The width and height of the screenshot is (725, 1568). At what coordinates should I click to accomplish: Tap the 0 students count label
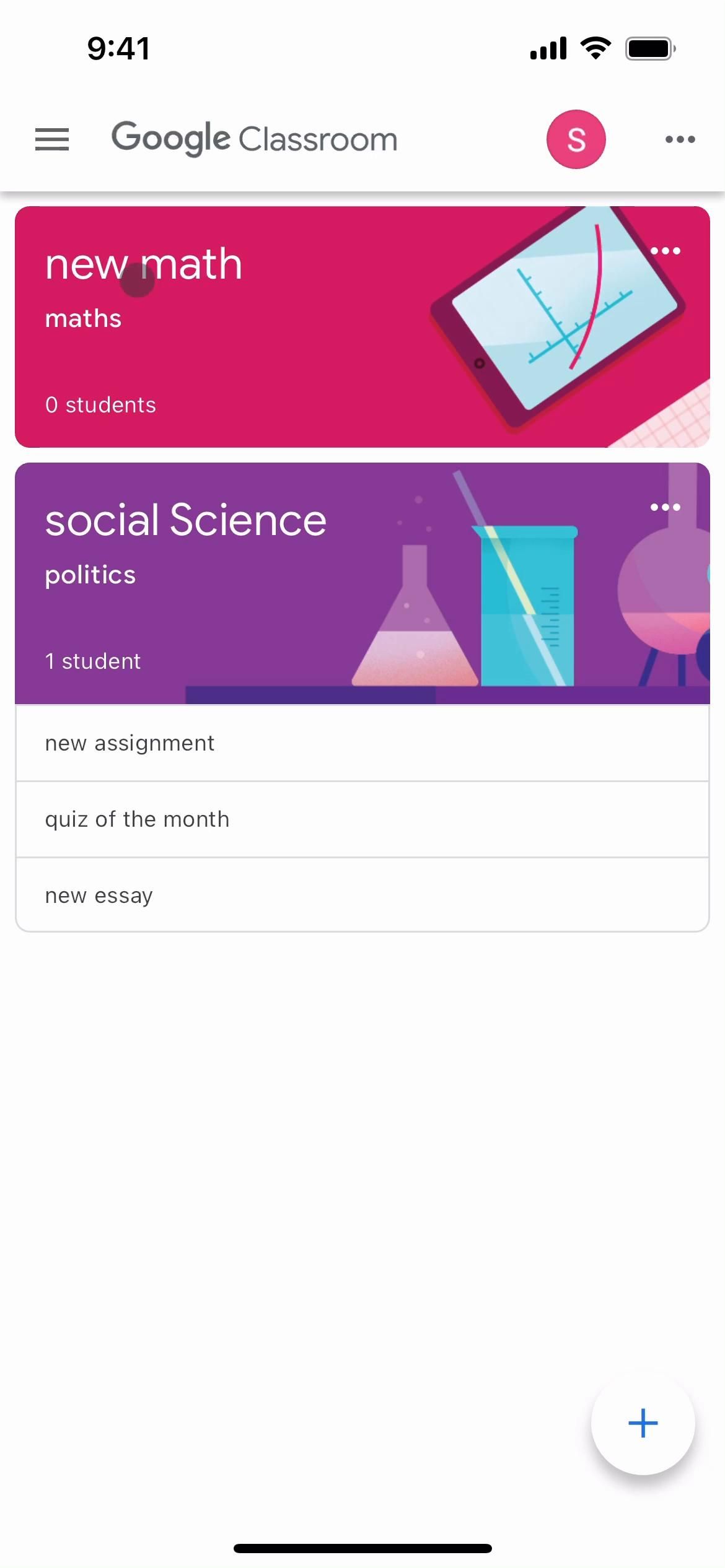[x=100, y=405]
